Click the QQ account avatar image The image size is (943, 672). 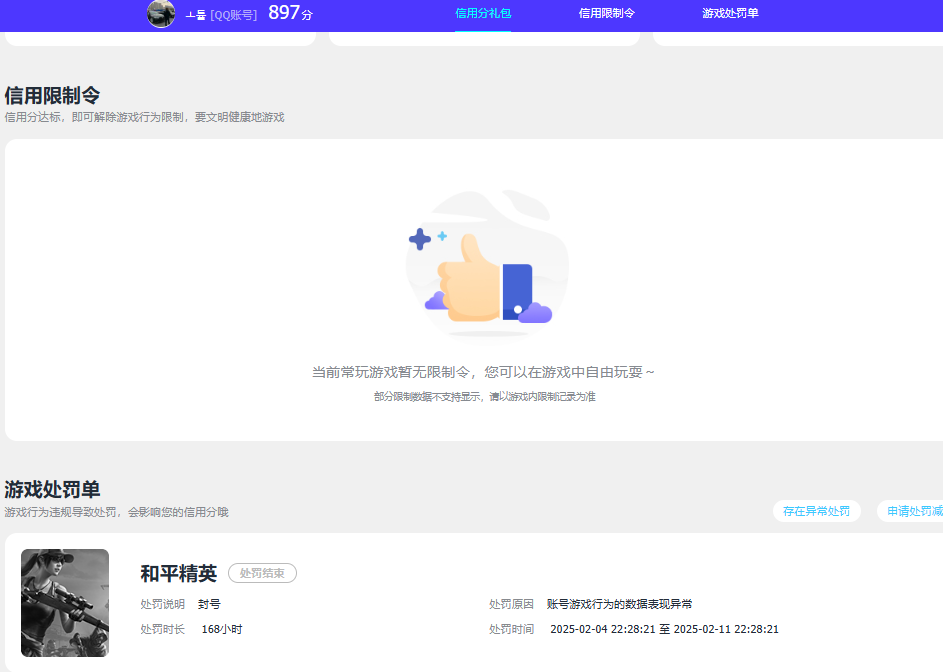pos(160,15)
